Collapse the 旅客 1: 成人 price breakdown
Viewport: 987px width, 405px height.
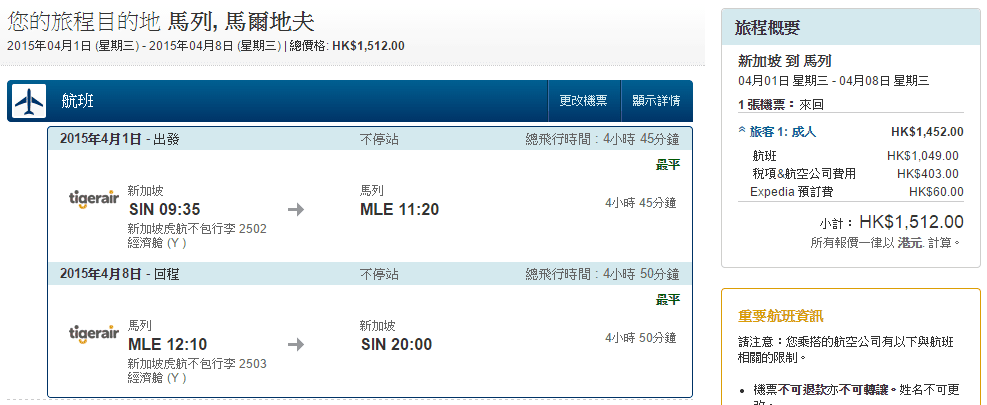coord(742,131)
